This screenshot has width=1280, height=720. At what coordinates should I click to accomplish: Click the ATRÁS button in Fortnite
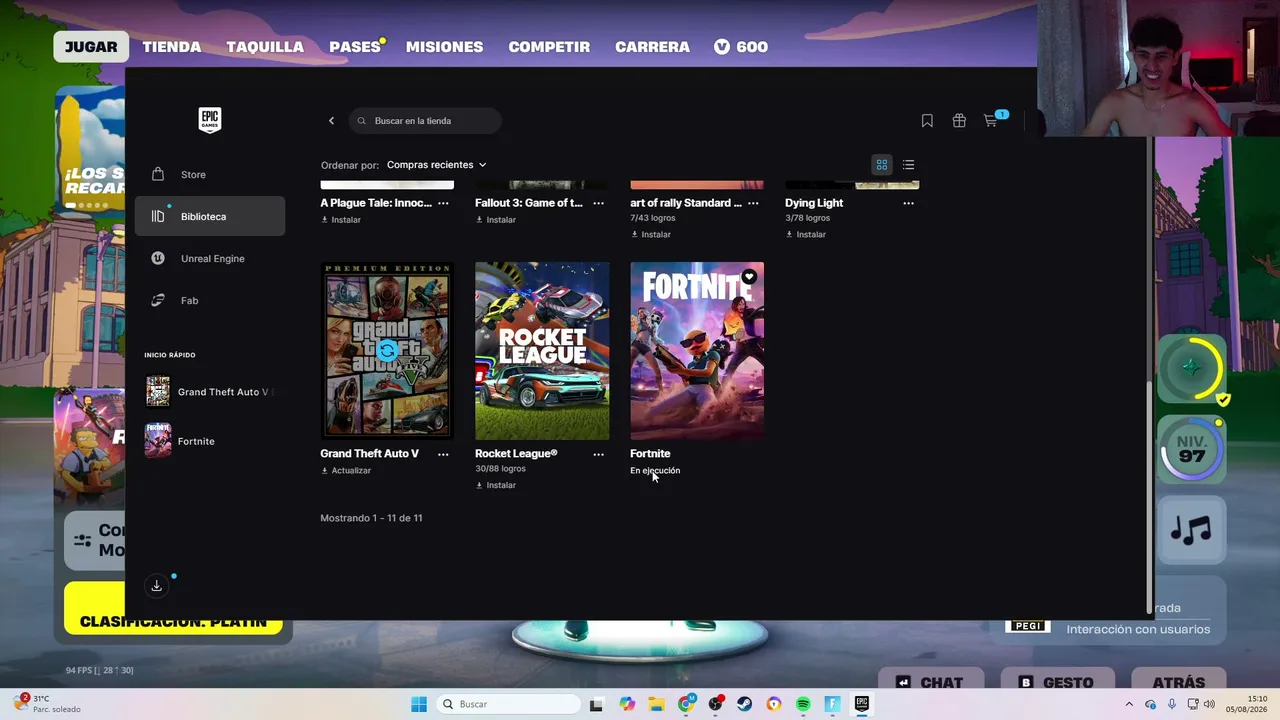coord(1178,682)
